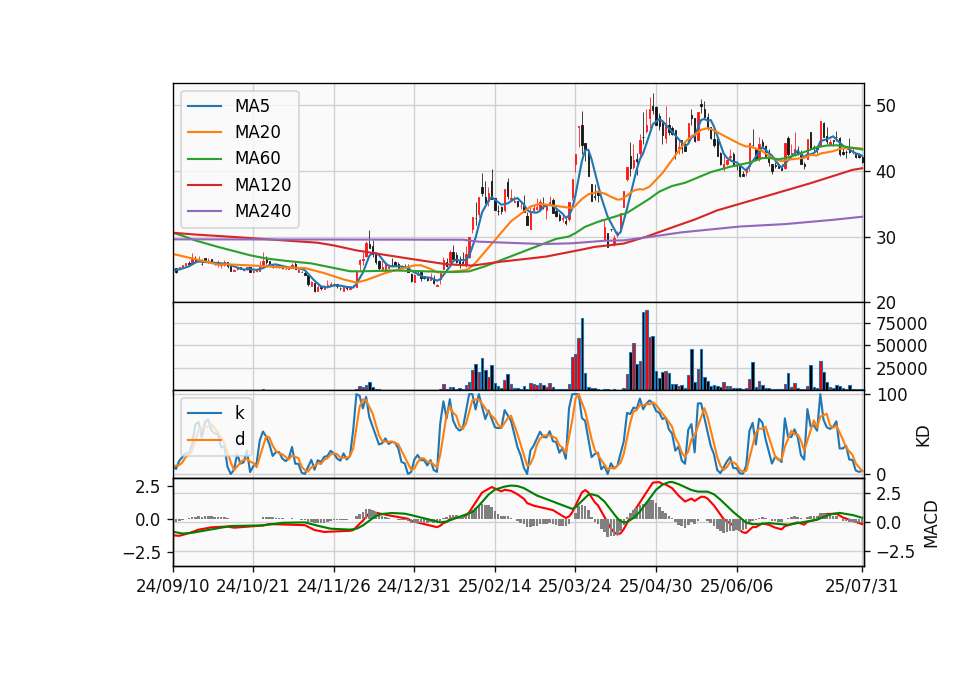The image size is (960, 690).
Task: Click the MA120 legend label
Action: coord(263,185)
